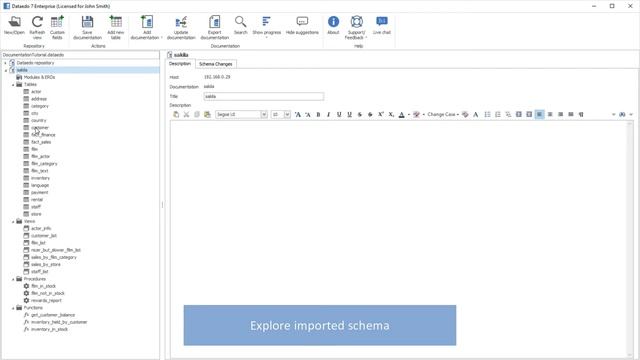Open the font name combo box
The width and height of the screenshot is (640, 360).
pyautogui.click(x=241, y=115)
